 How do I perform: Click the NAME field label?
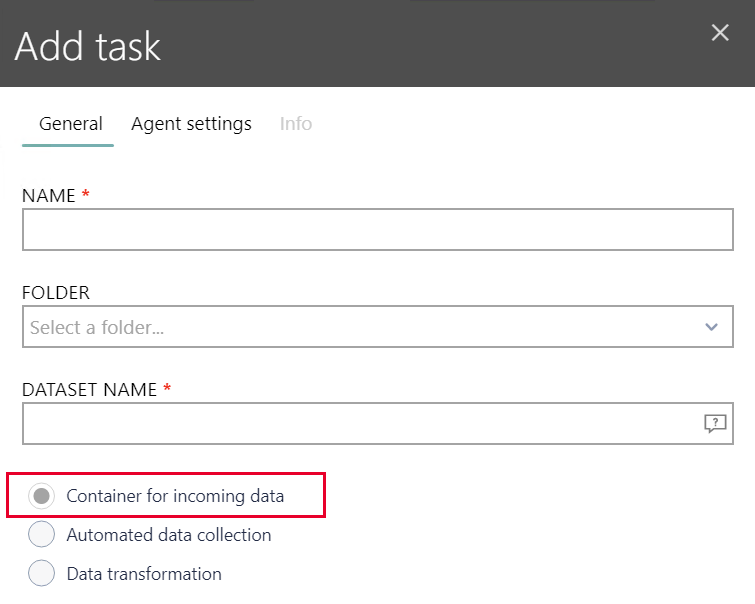[x=49, y=196]
